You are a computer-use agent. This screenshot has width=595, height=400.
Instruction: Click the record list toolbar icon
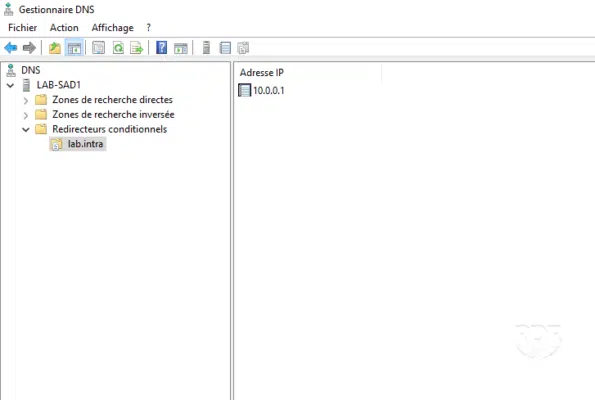click(225, 48)
